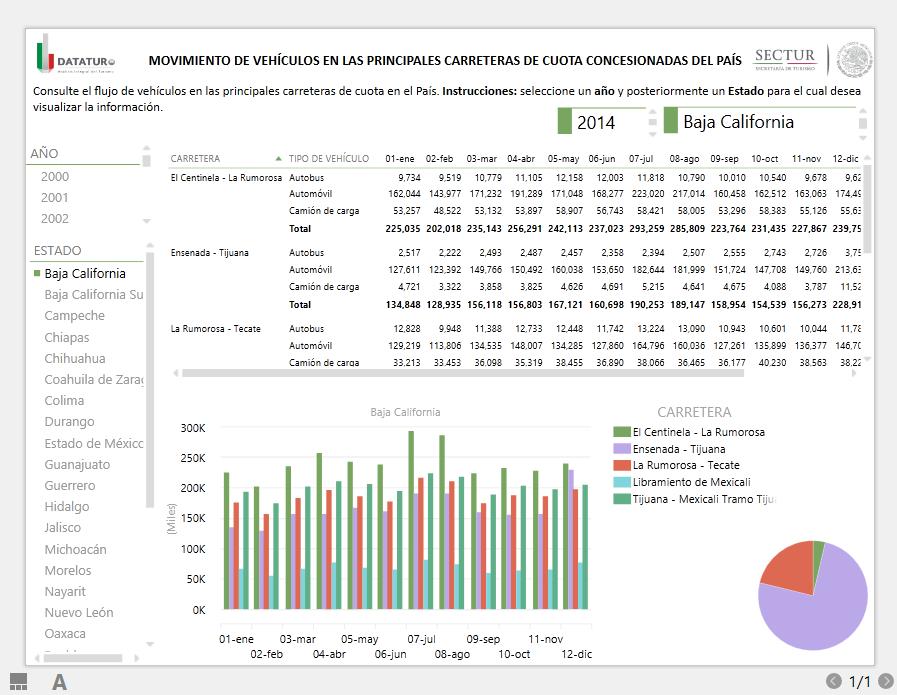
Task: Click the 'A' text icon in bottom bar
Action: [x=59, y=681]
